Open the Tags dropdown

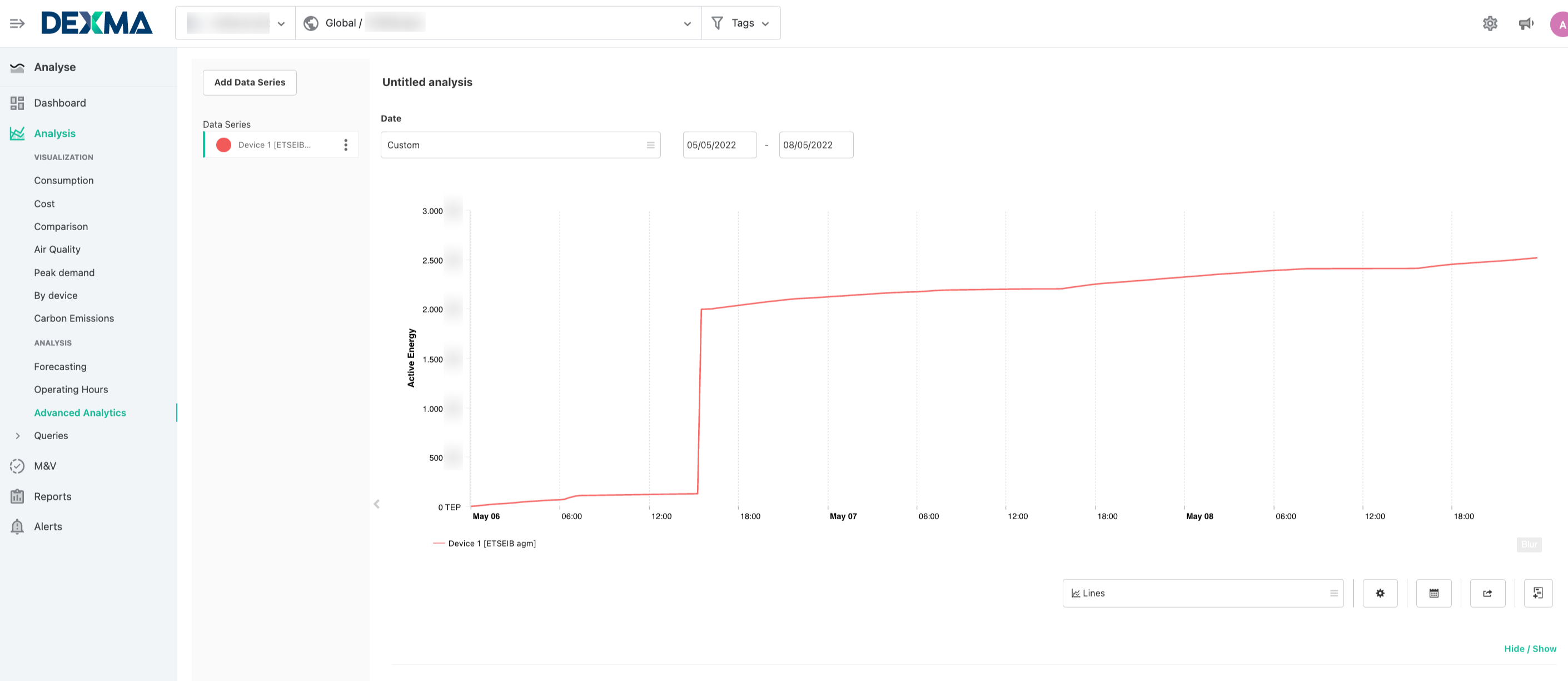click(741, 23)
